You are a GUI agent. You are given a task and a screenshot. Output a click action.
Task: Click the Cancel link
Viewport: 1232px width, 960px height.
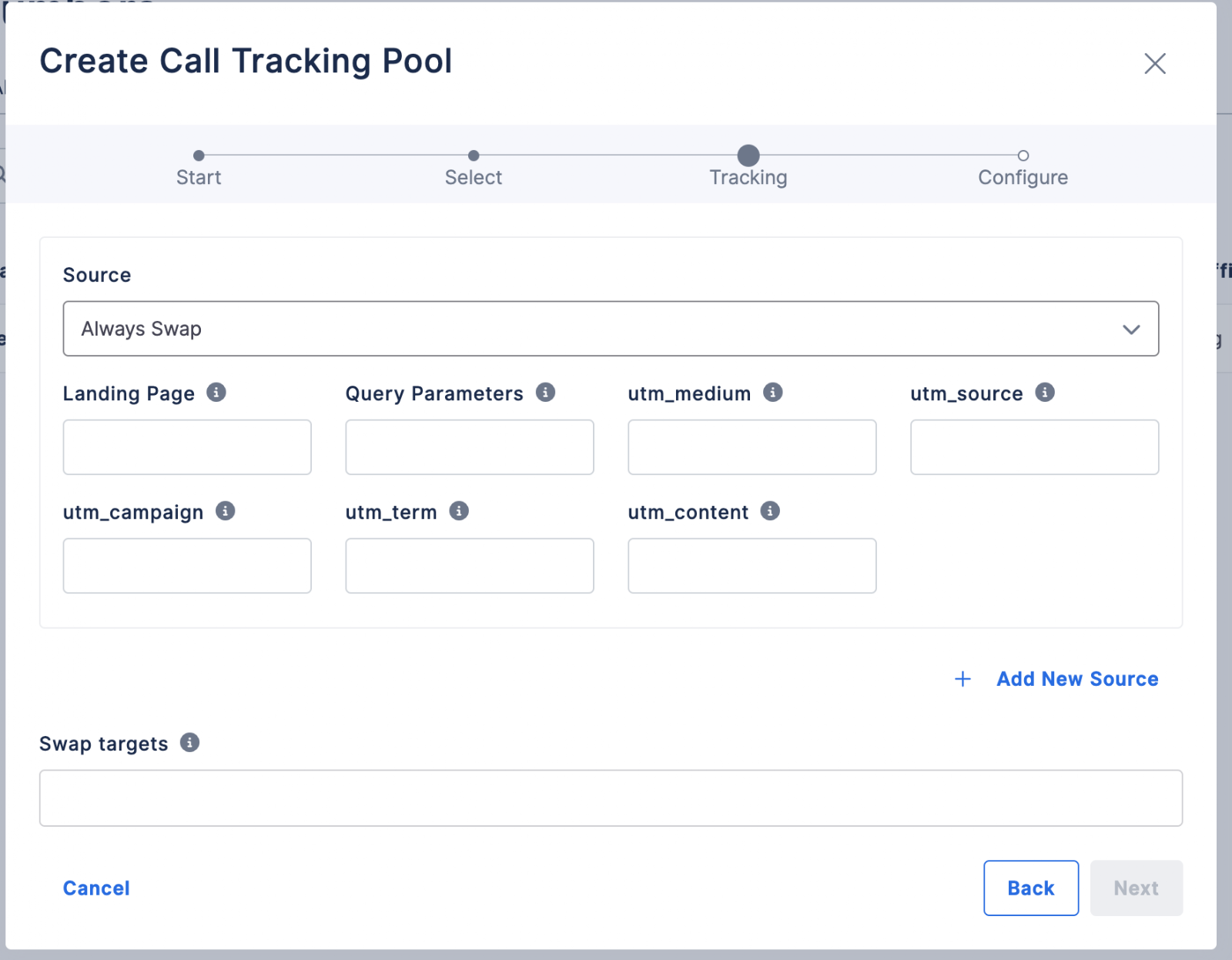point(96,888)
